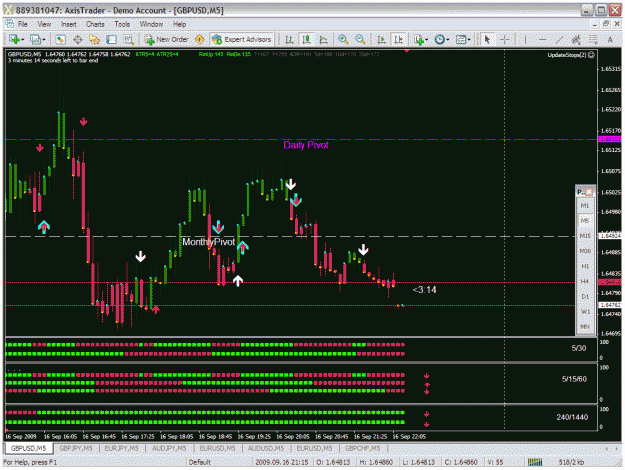Open the File menu
Image resolution: width=625 pixels, height=470 pixels.
[x=23, y=24]
